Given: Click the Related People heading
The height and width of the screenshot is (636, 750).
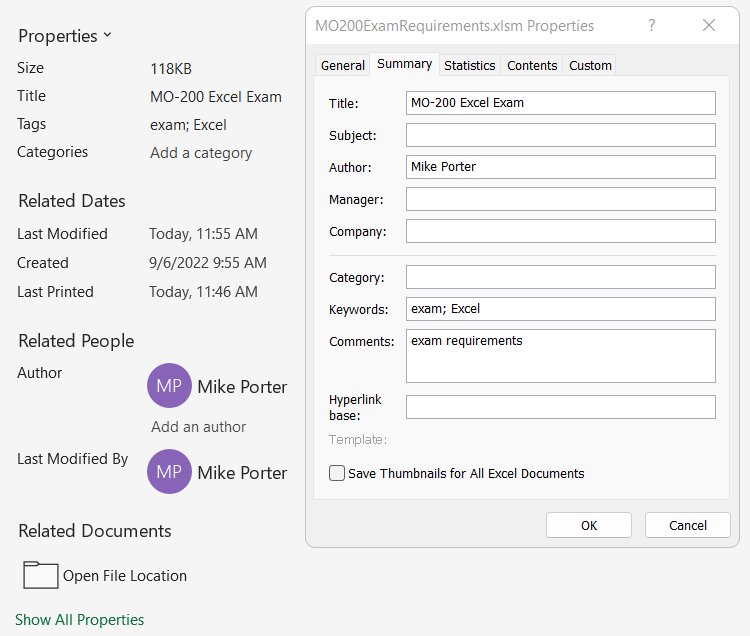Looking at the screenshot, I should 76,341.
